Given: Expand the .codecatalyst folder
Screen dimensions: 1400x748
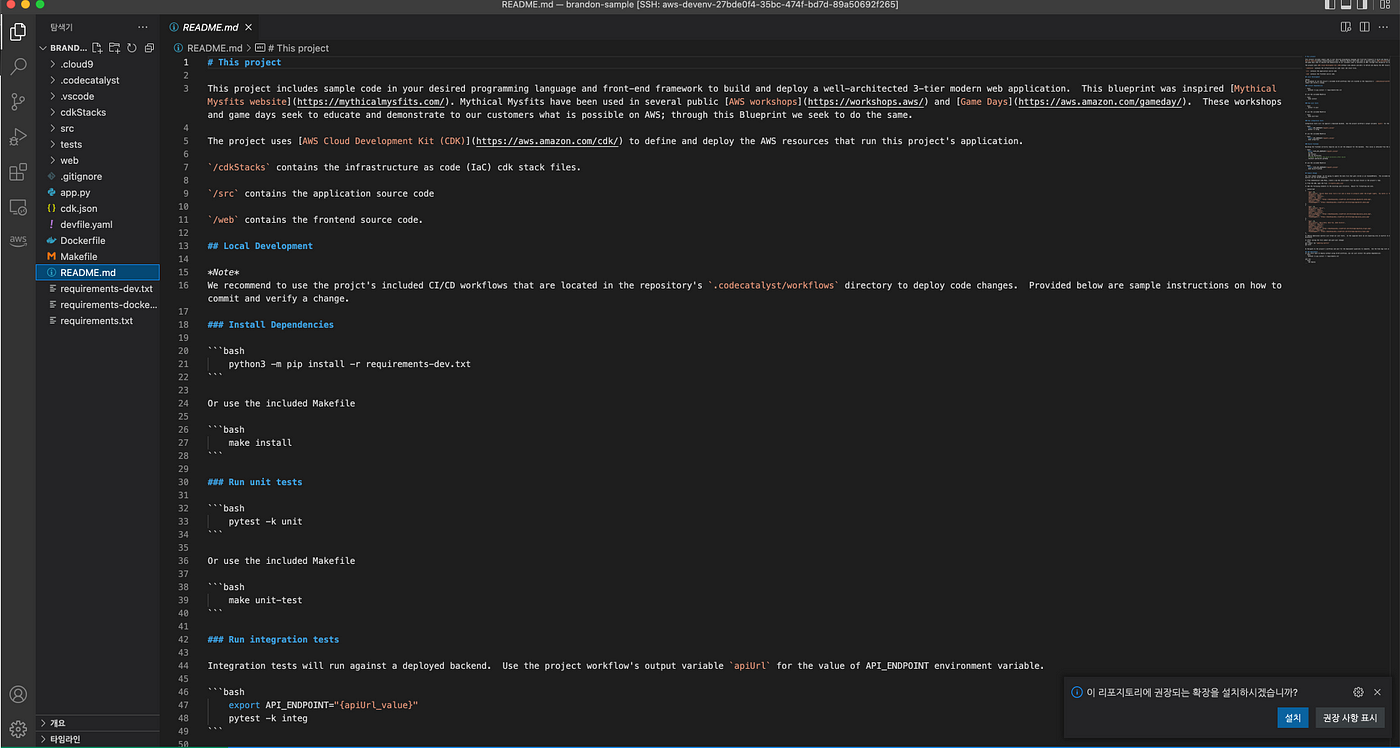Looking at the screenshot, I should 89,80.
